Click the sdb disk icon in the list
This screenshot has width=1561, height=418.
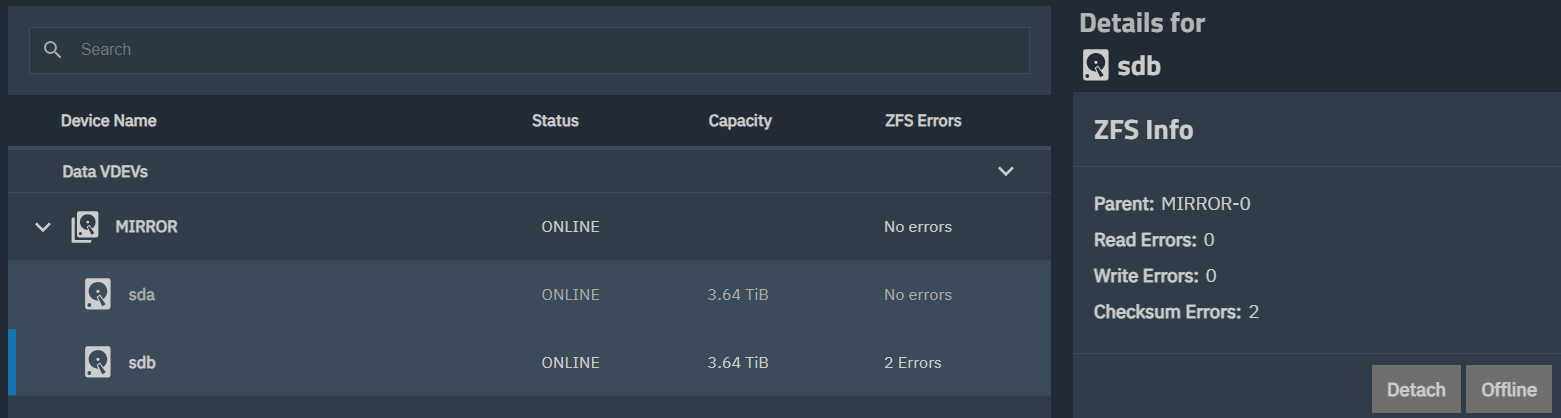[x=97, y=362]
